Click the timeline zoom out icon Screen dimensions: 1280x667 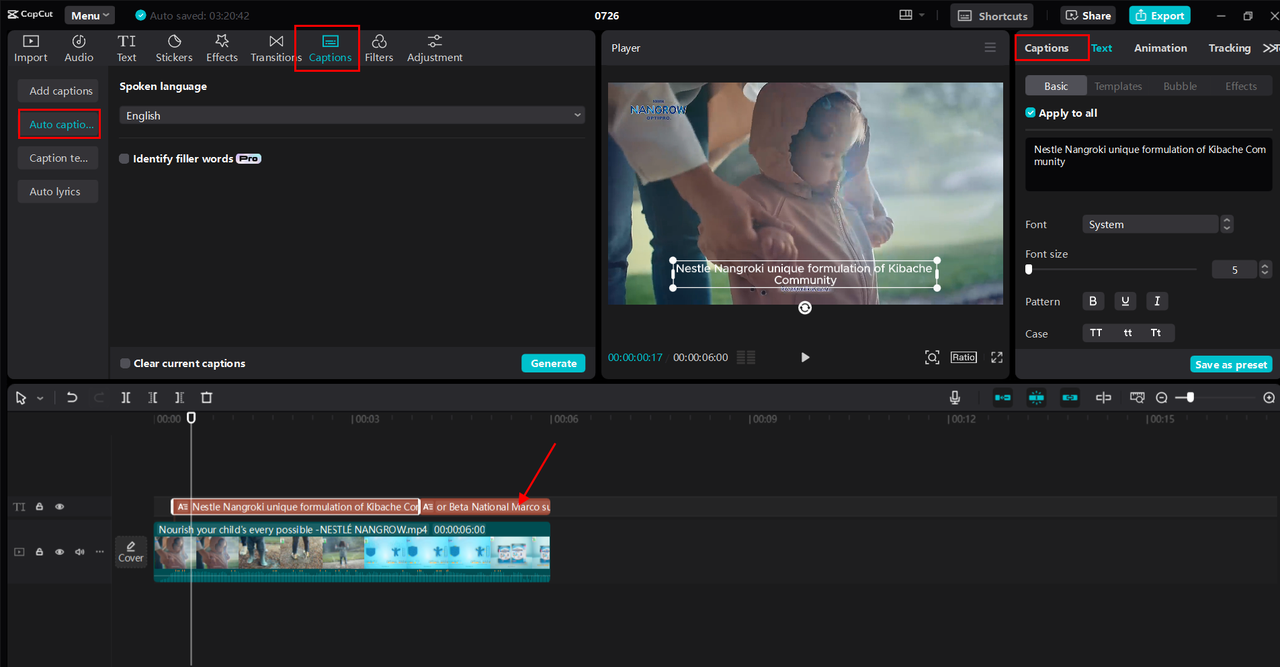(x=1162, y=398)
